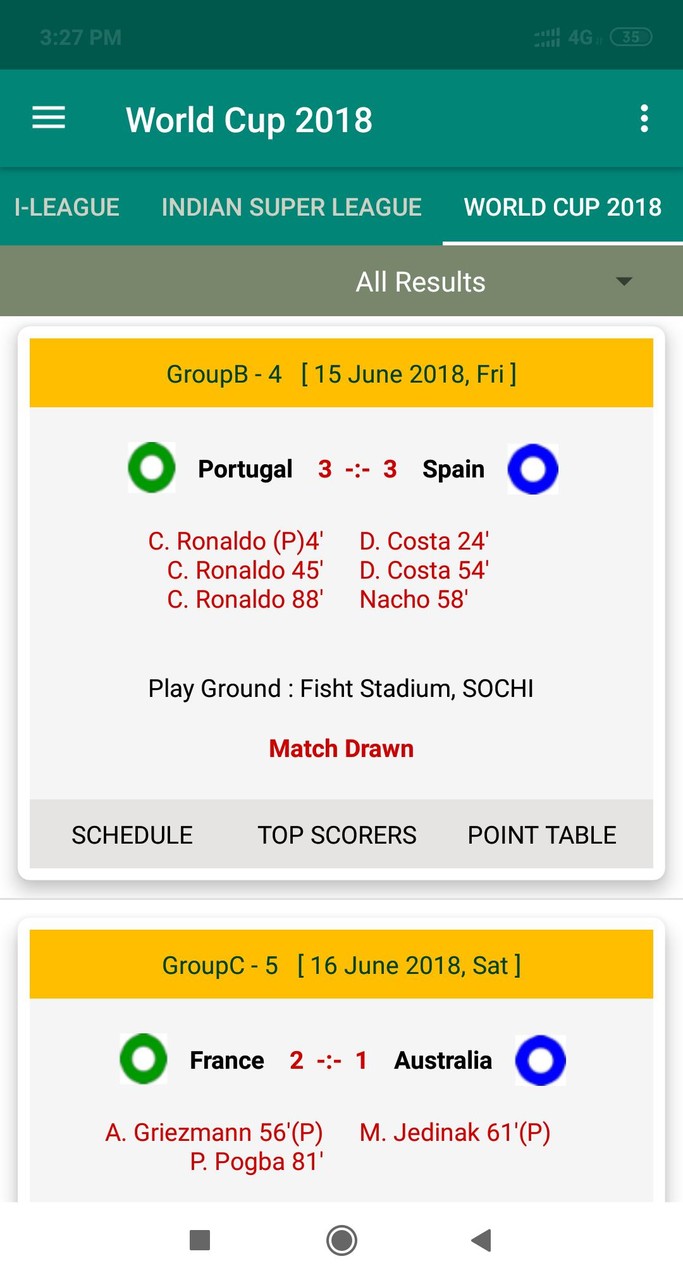Open the All Results dropdown
Viewport: 683px width, 1280px height.
click(x=420, y=281)
